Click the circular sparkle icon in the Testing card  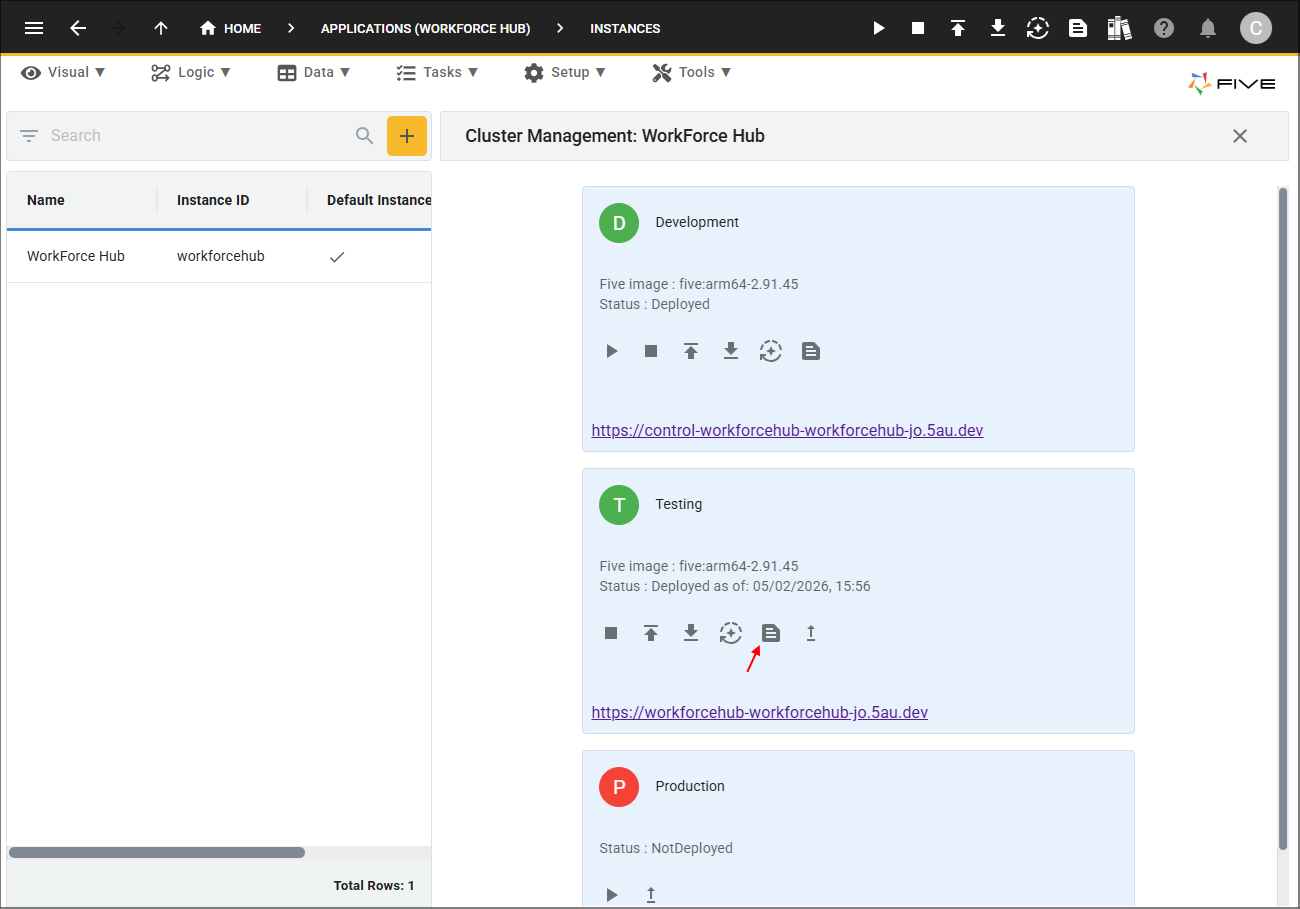click(x=731, y=633)
